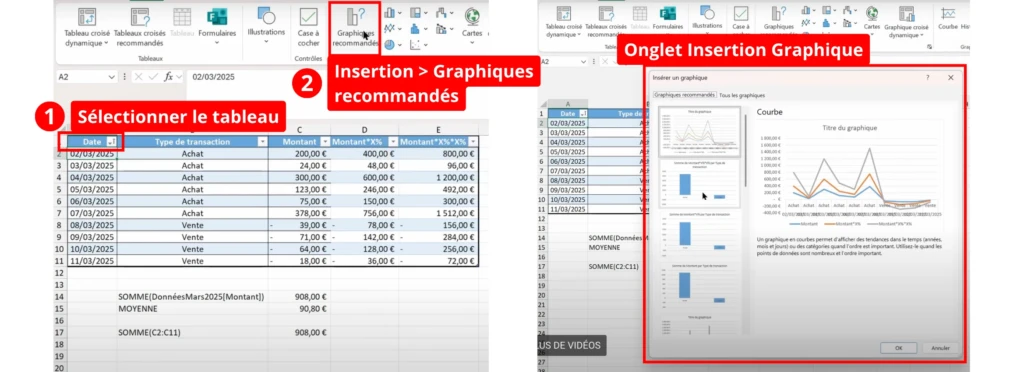Select 'Somme de Montant*X%*X%' column chart thumbnail
Image resolution: width=1024 pixels, height=372 pixels.
(699, 185)
